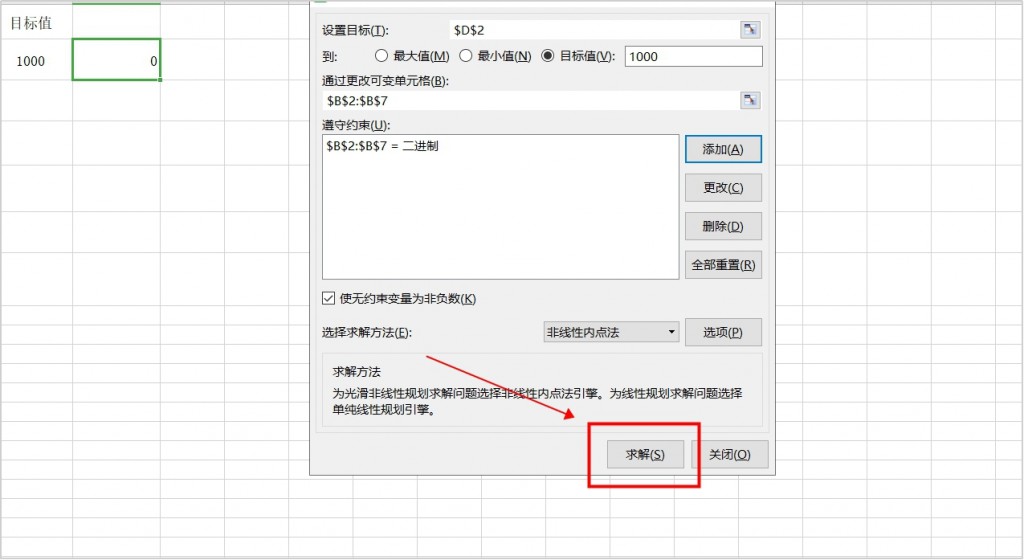Select spreadsheet cell containing 1000
1024x560 pixels.
click(37, 61)
